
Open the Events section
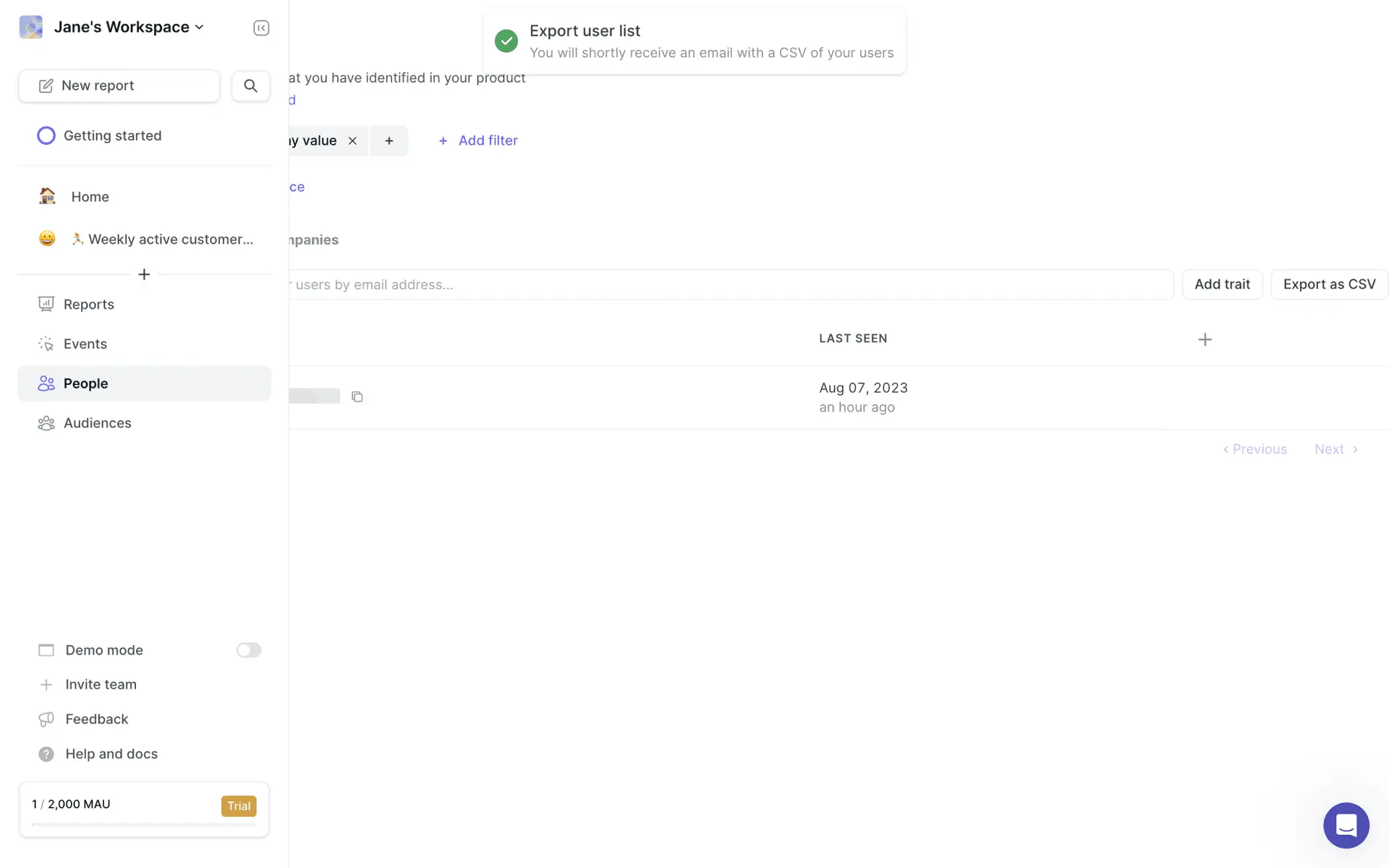(85, 344)
